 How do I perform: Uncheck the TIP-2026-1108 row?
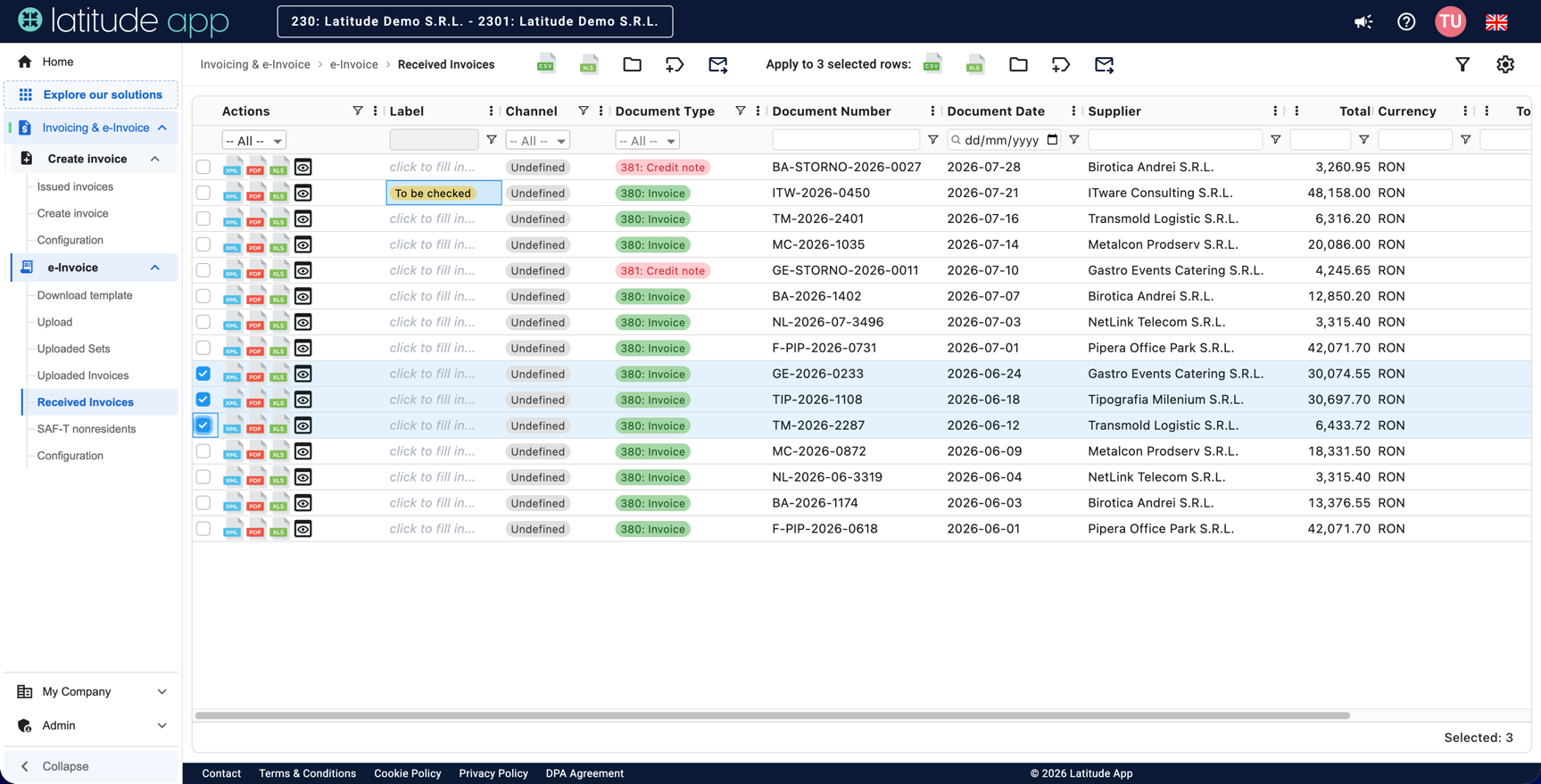pyautogui.click(x=203, y=400)
